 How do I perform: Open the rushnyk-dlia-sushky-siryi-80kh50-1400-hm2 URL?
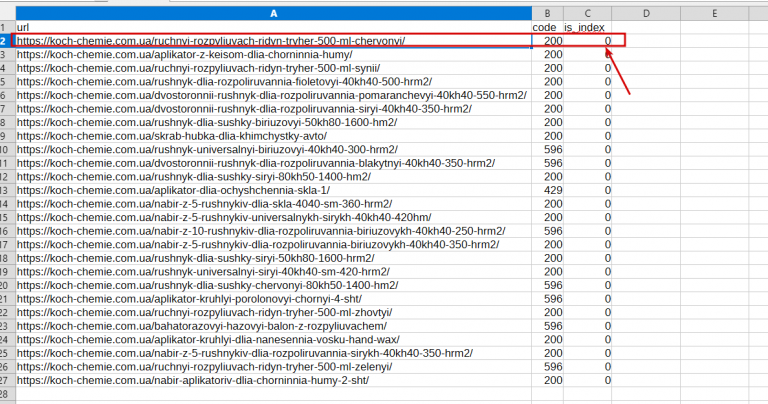194,176
